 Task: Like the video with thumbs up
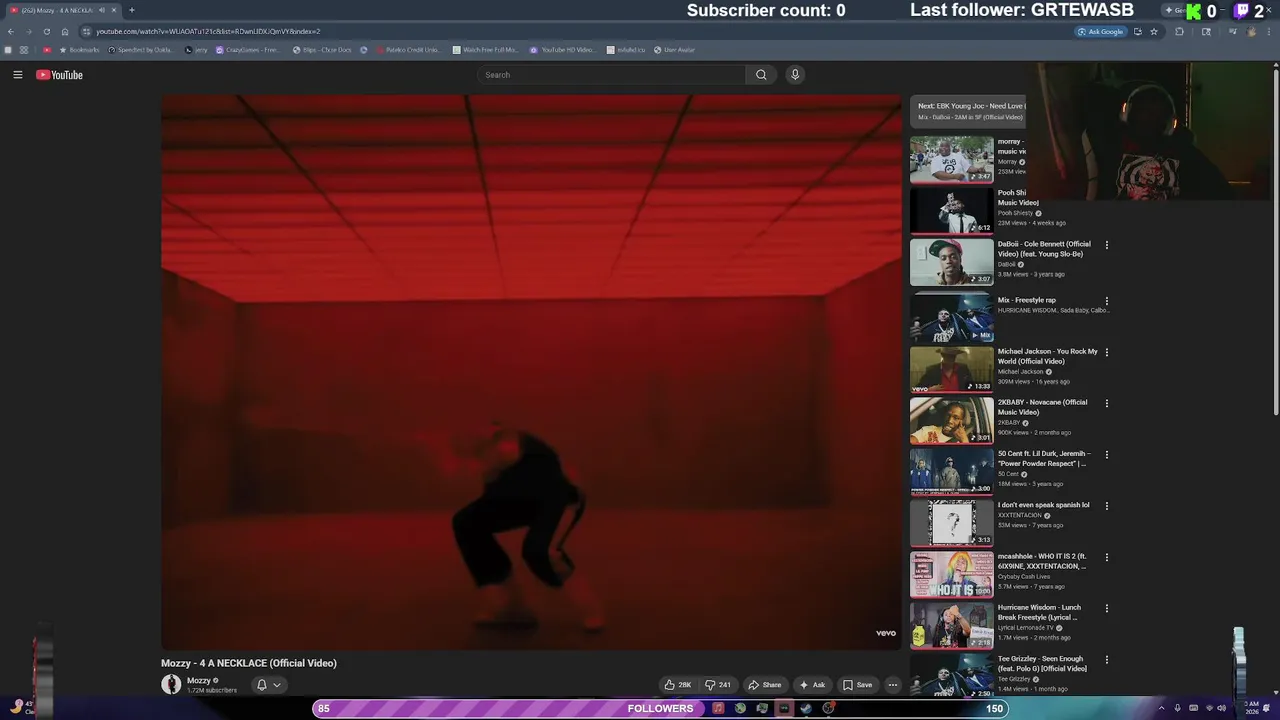point(678,685)
